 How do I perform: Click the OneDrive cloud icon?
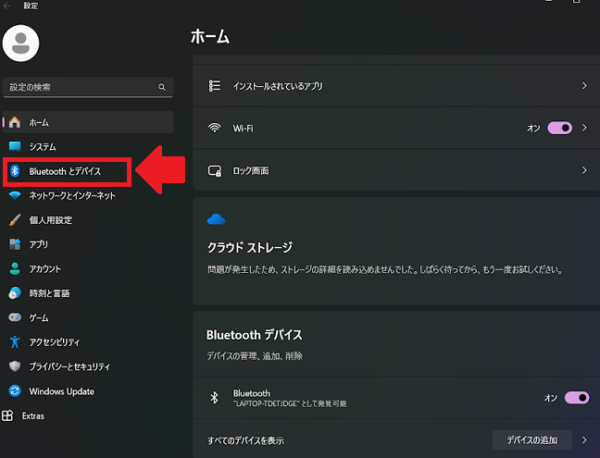click(x=216, y=219)
